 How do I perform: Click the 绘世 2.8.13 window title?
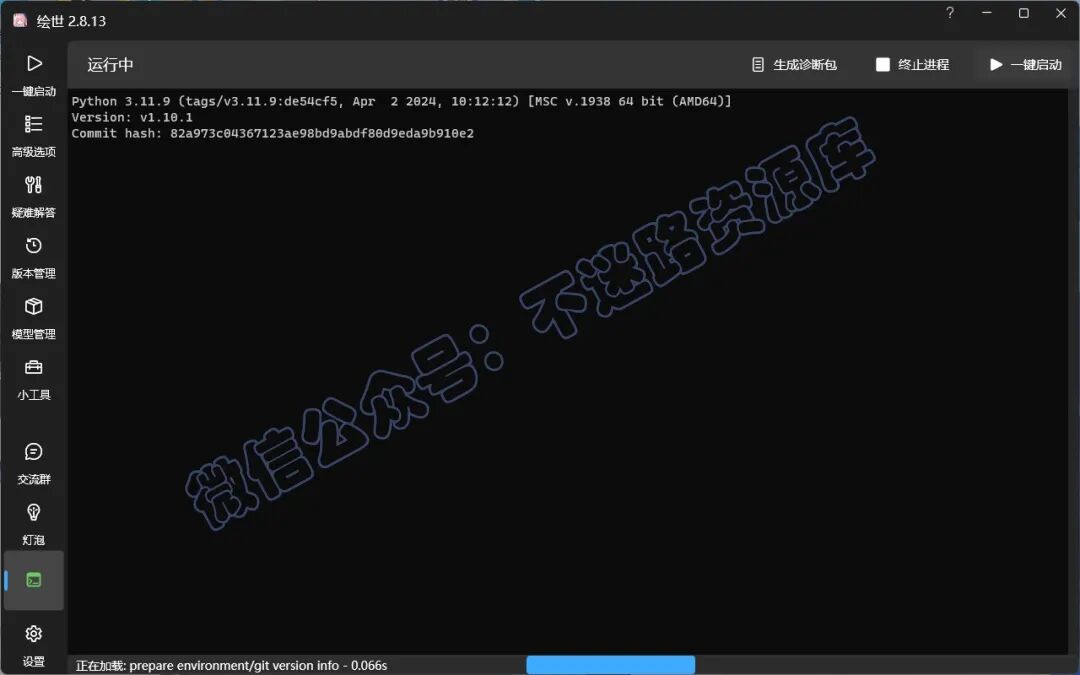pyautogui.click(x=71, y=21)
